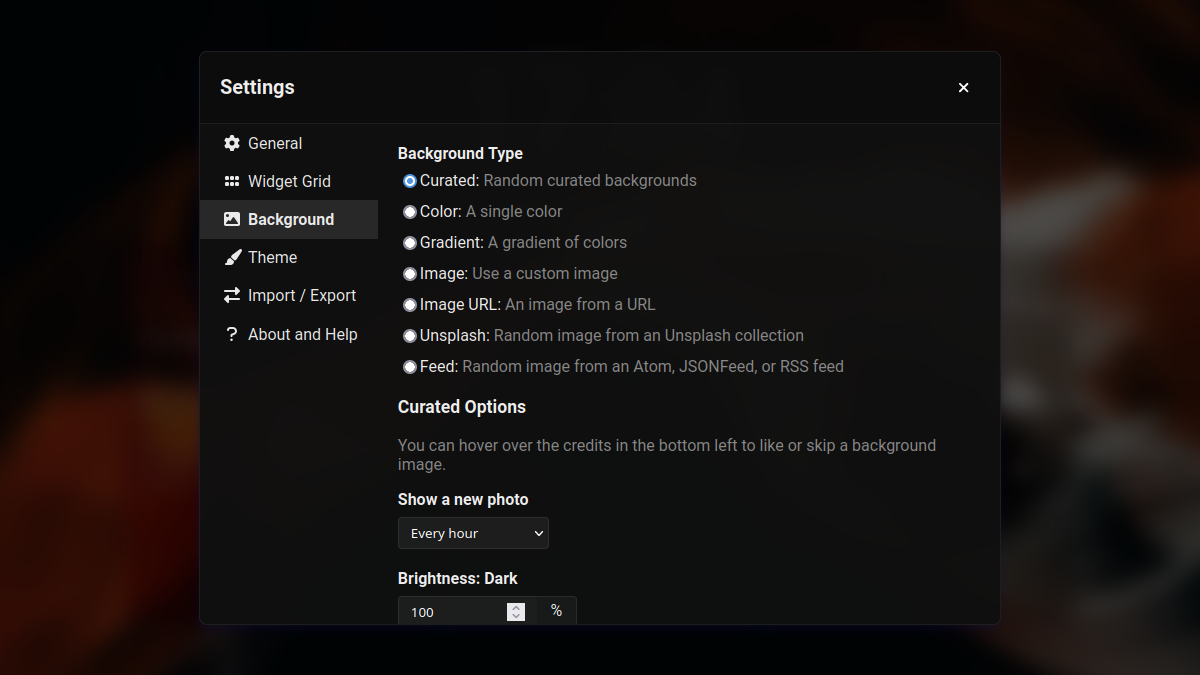Image resolution: width=1200 pixels, height=675 pixels.
Task: Click the Brightness percentage input field
Action: pos(467,612)
